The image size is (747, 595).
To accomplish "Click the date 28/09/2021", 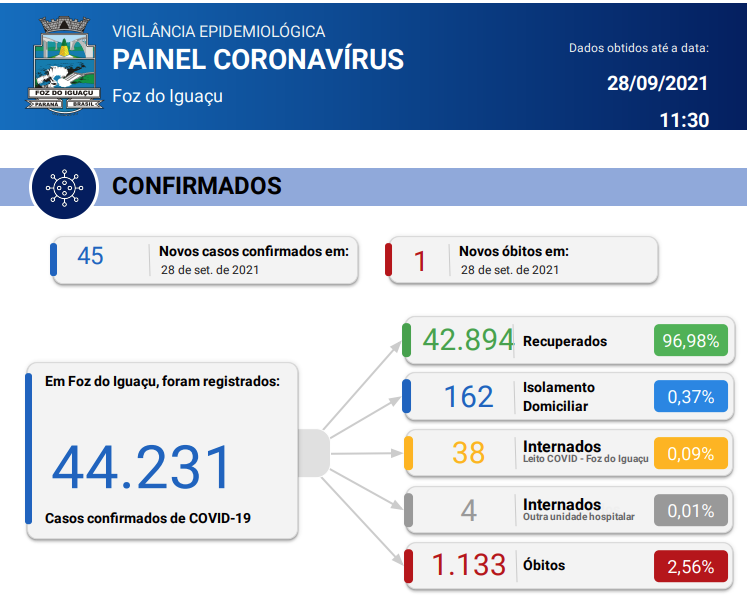I will [657, 83].
